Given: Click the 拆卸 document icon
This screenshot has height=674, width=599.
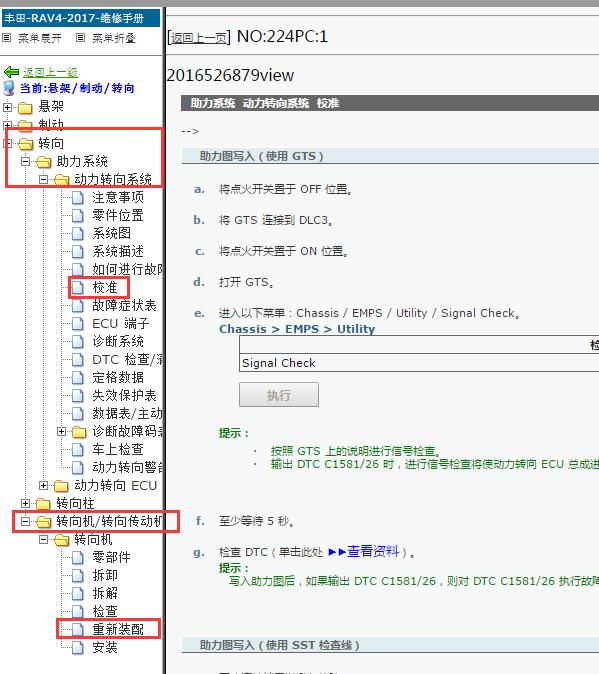Looking at the screenshot, I should click(x=78, y=576).
